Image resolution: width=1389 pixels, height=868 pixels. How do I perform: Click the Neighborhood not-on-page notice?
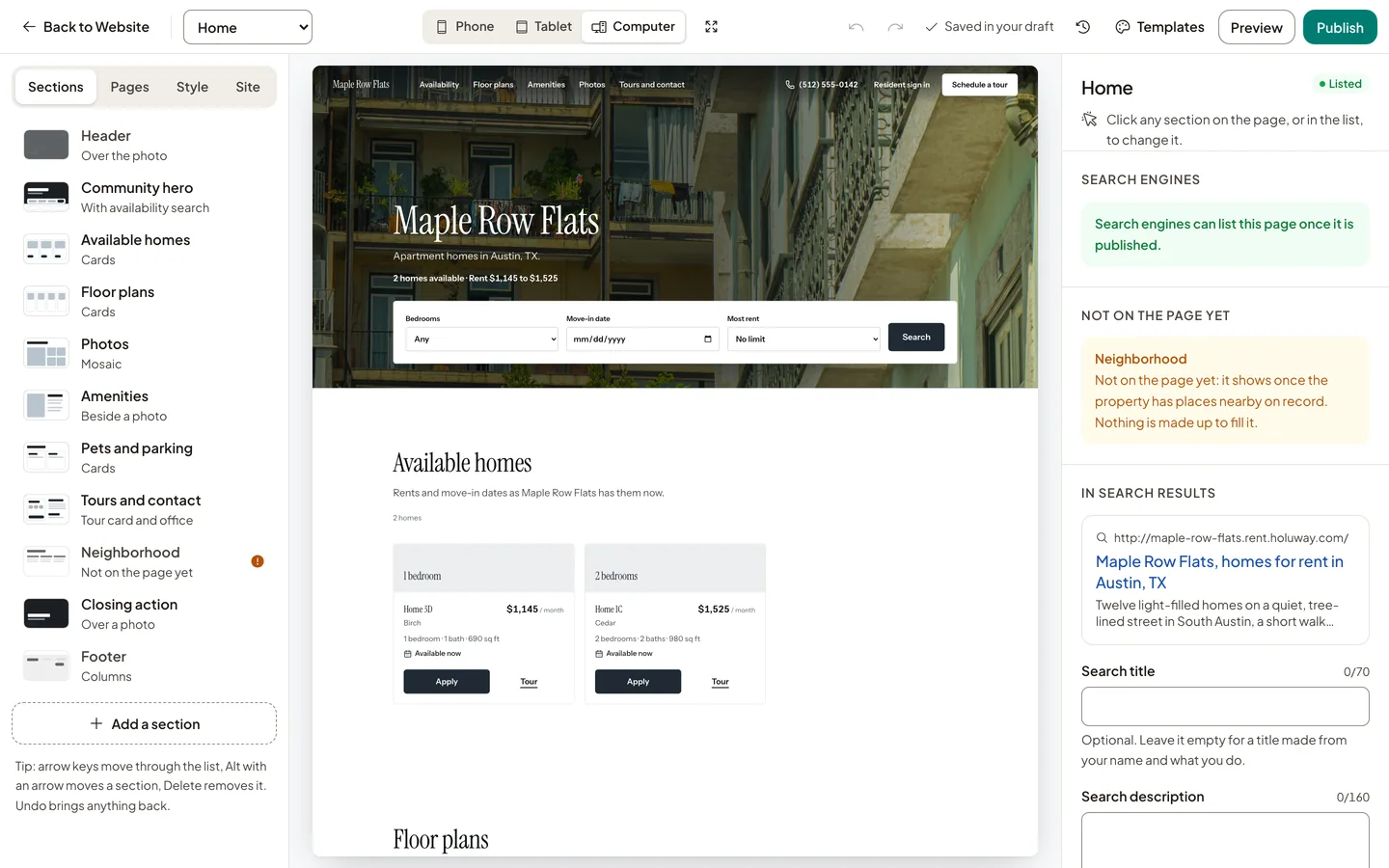(x=1225, y=391)
